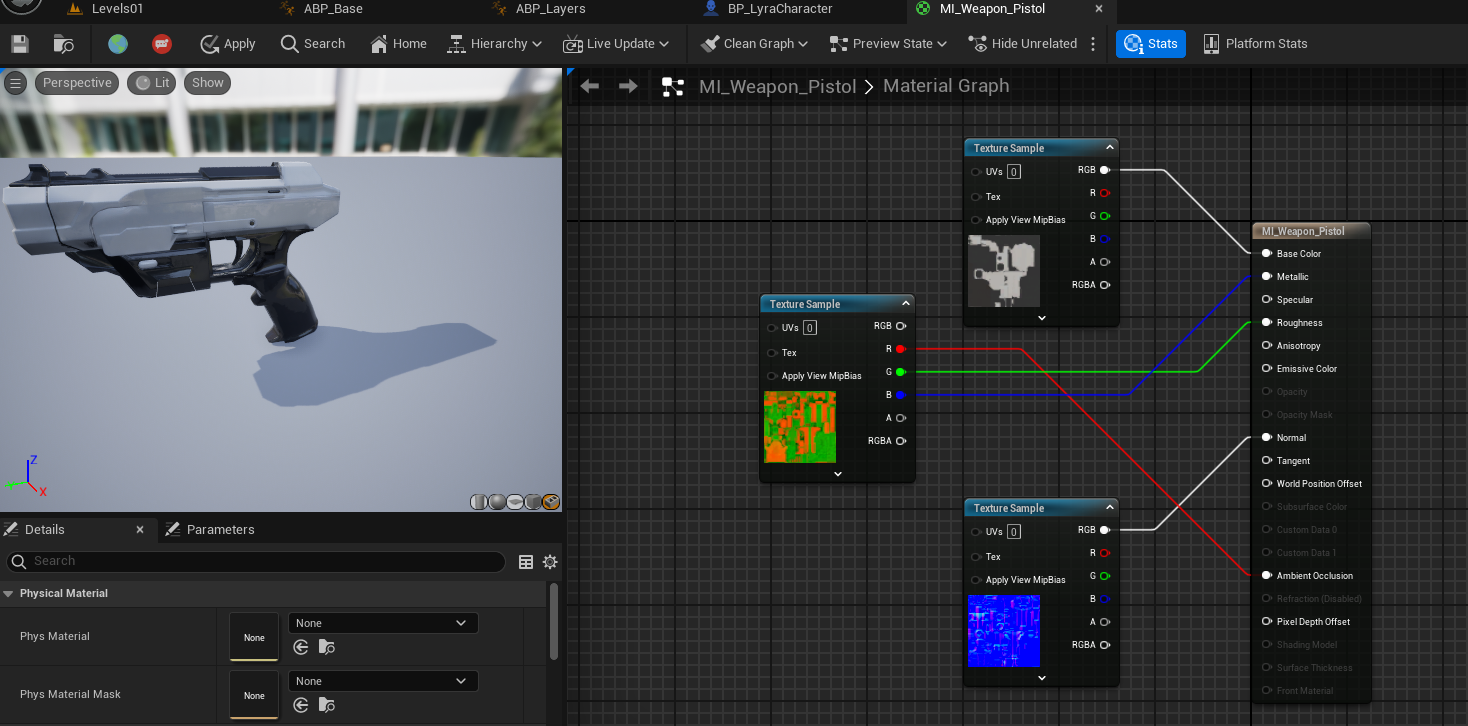Screen dimensions: 1468x726
Task: Use selected asset for Phys Material
Action: pos(301,648)
